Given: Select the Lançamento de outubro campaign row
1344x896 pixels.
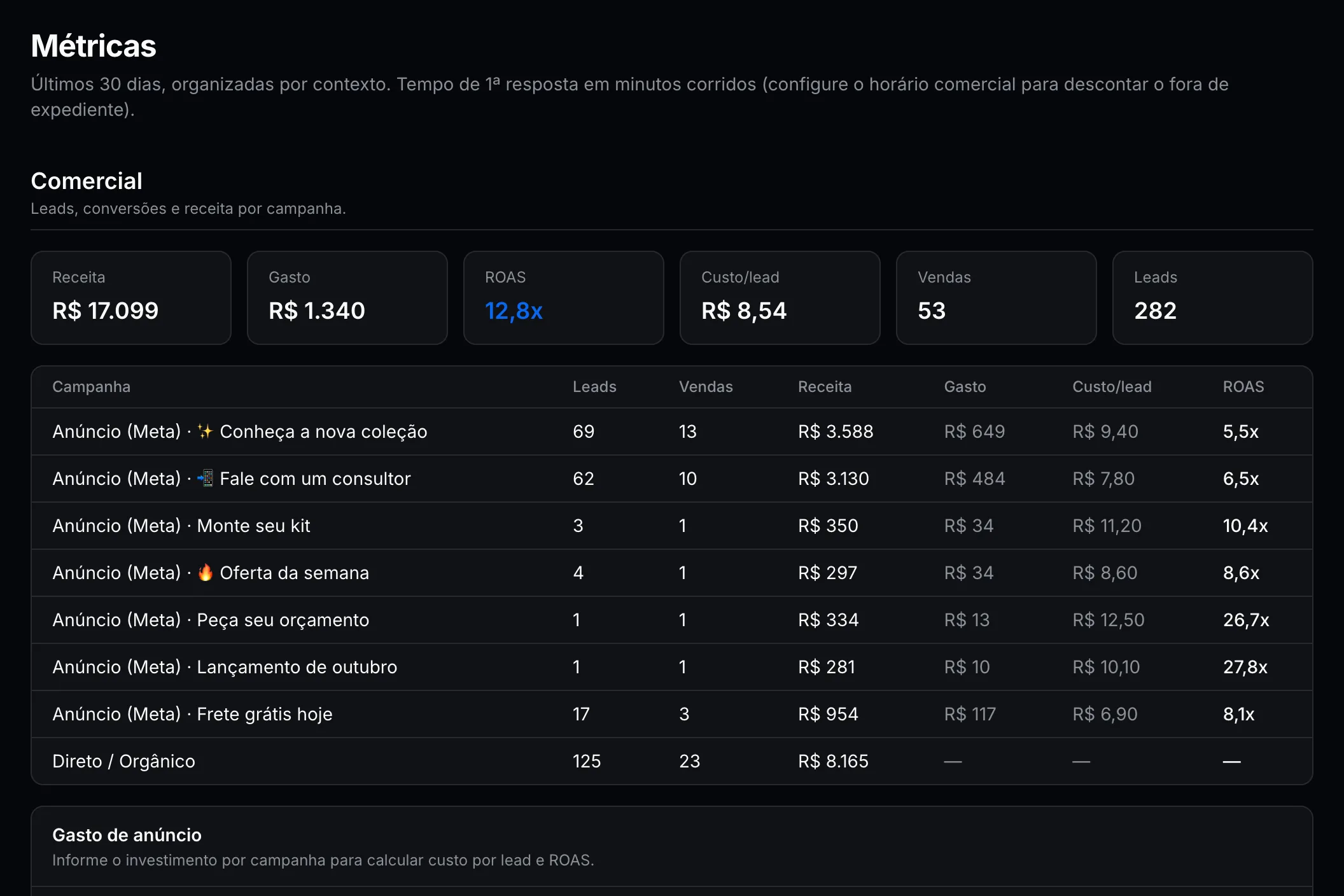Looking at the screenshot, I should tap(672, 667).
